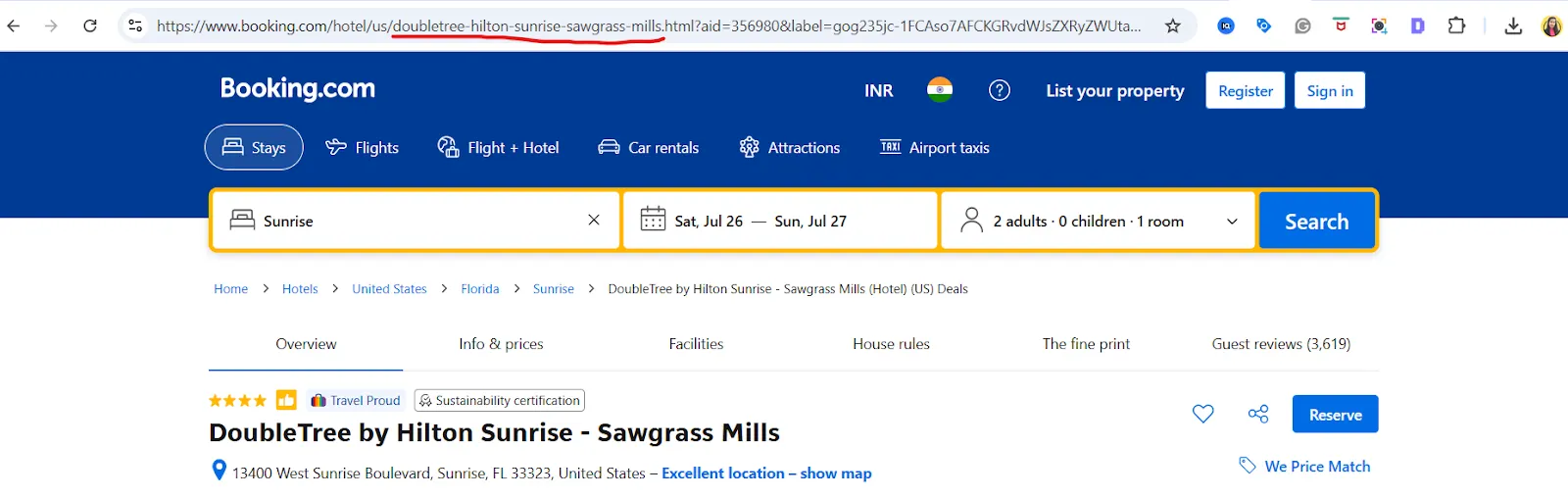Open the purple D extension icon
The image size is (1568, 498).
tap(1417, 26)
